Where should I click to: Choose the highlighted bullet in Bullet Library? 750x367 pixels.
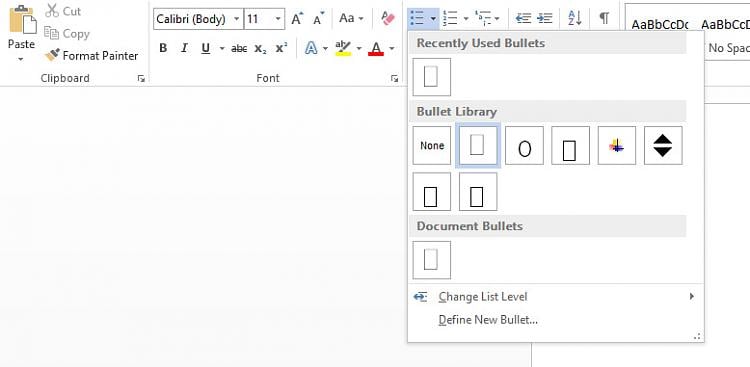(x=478, y=145)
